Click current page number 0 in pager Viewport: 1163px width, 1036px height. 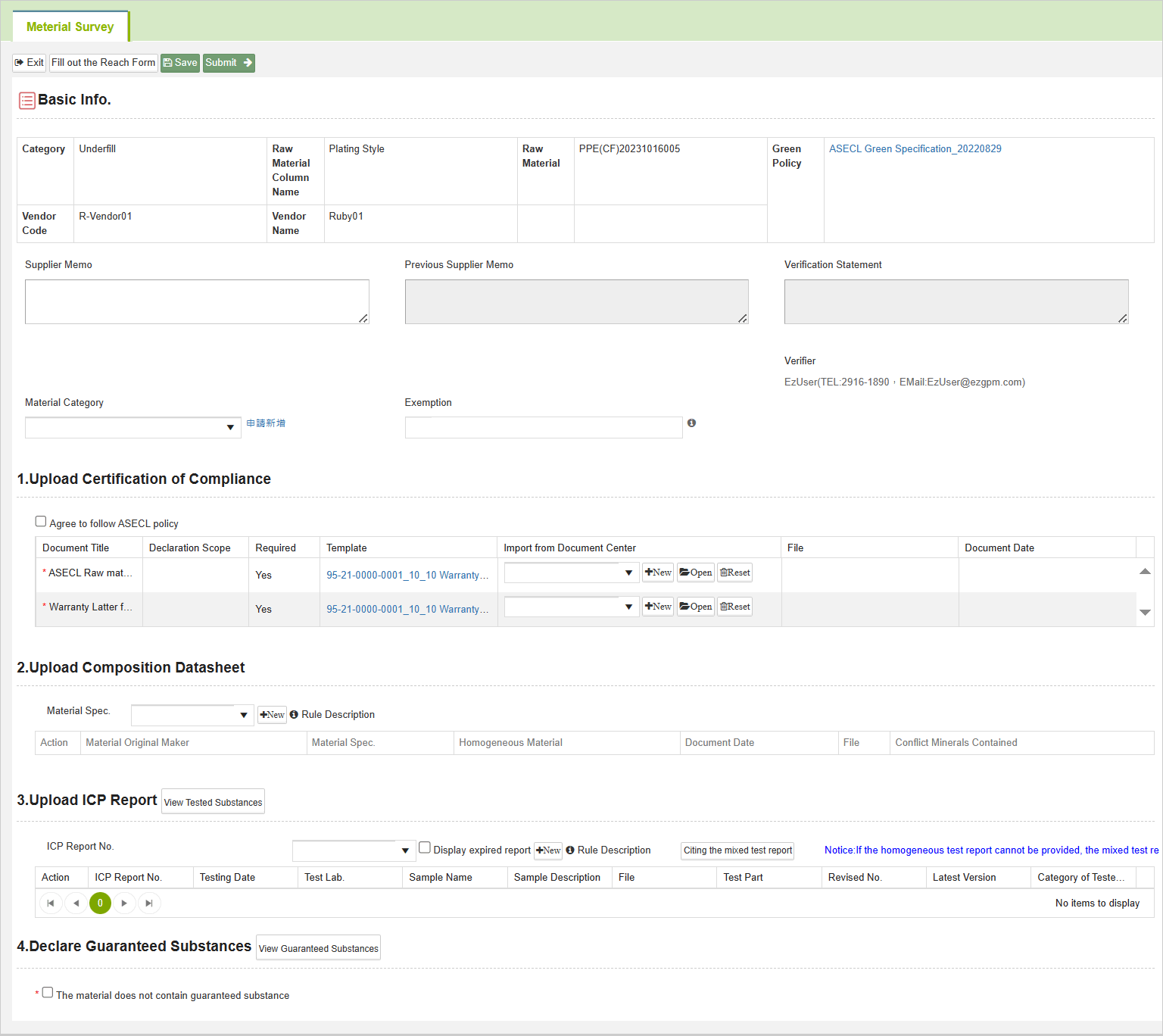pos(100,903)
